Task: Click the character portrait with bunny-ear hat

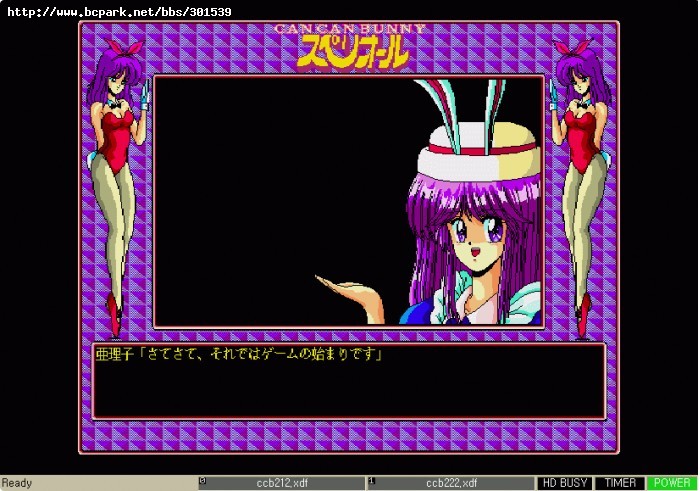Action: click(x=473, y=202)
